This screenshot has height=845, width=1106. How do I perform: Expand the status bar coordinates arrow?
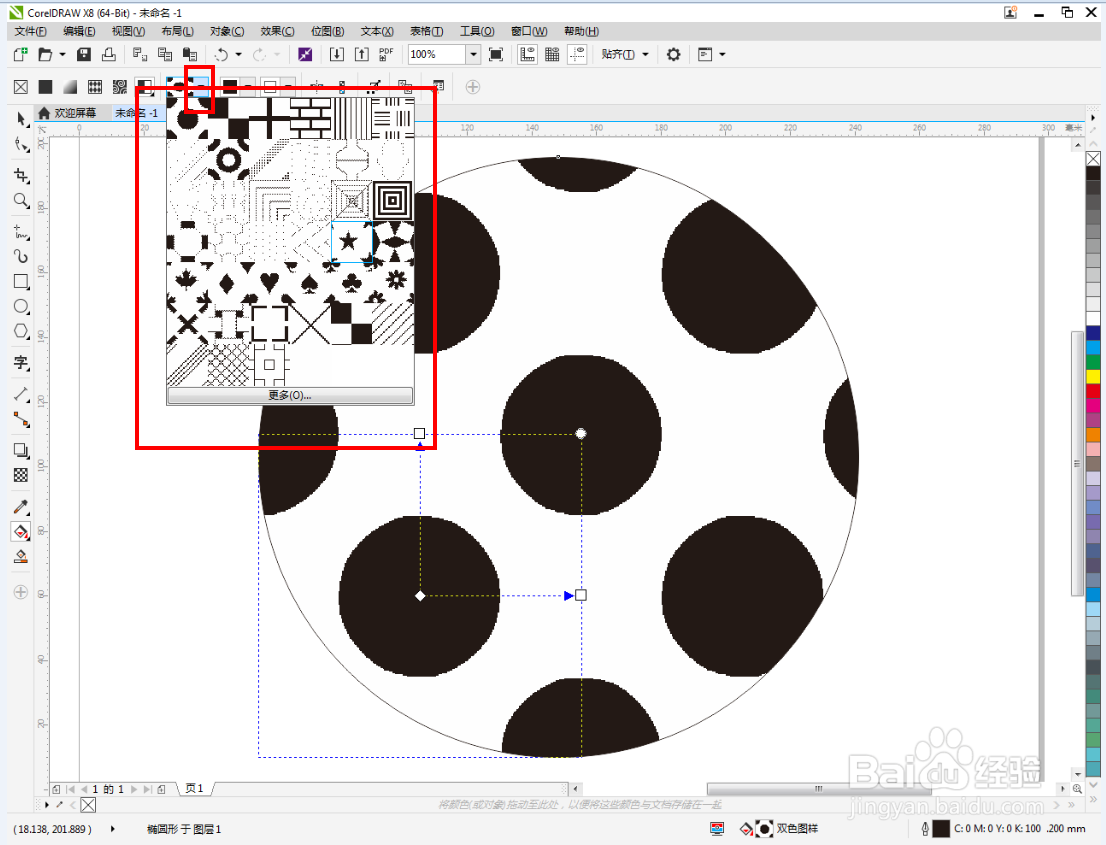113,829
